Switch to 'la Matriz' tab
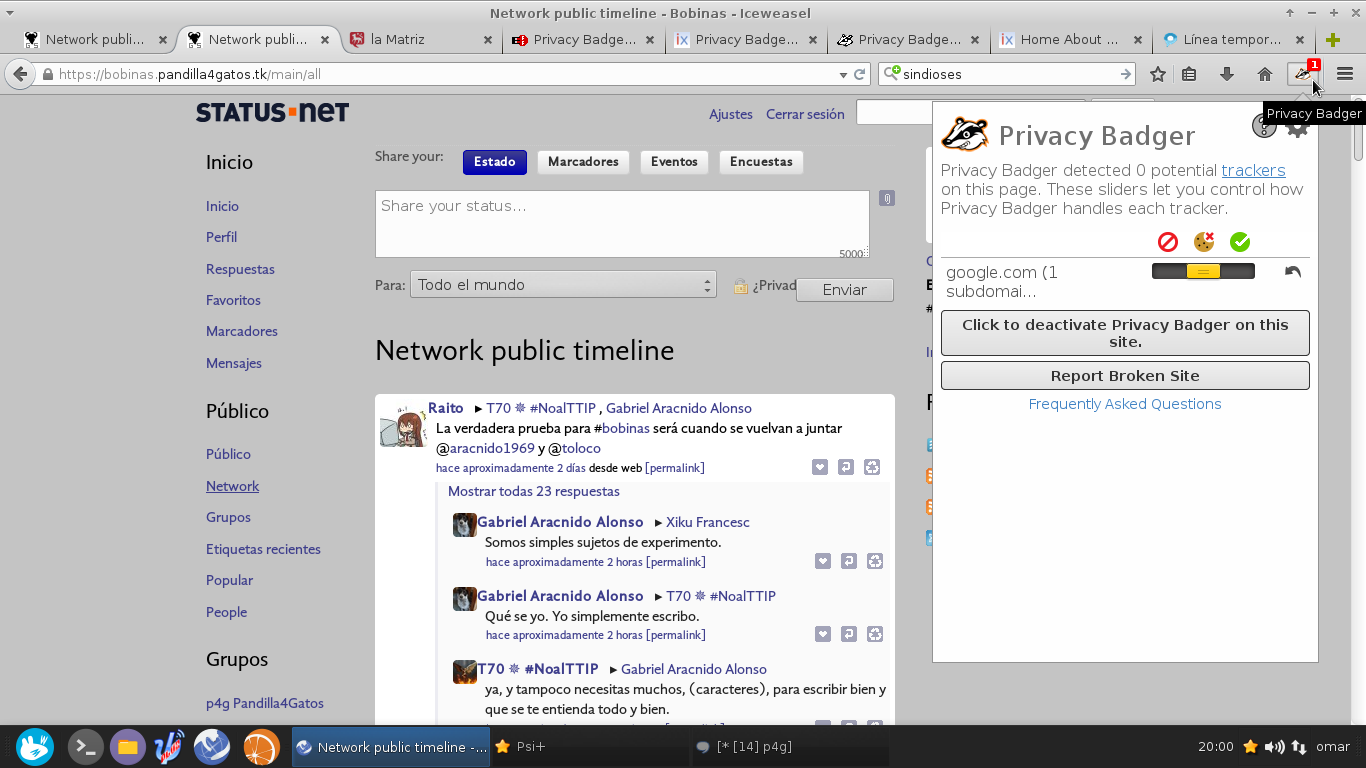The height and width of the screenshot is (768, 1366). point(421,40)
